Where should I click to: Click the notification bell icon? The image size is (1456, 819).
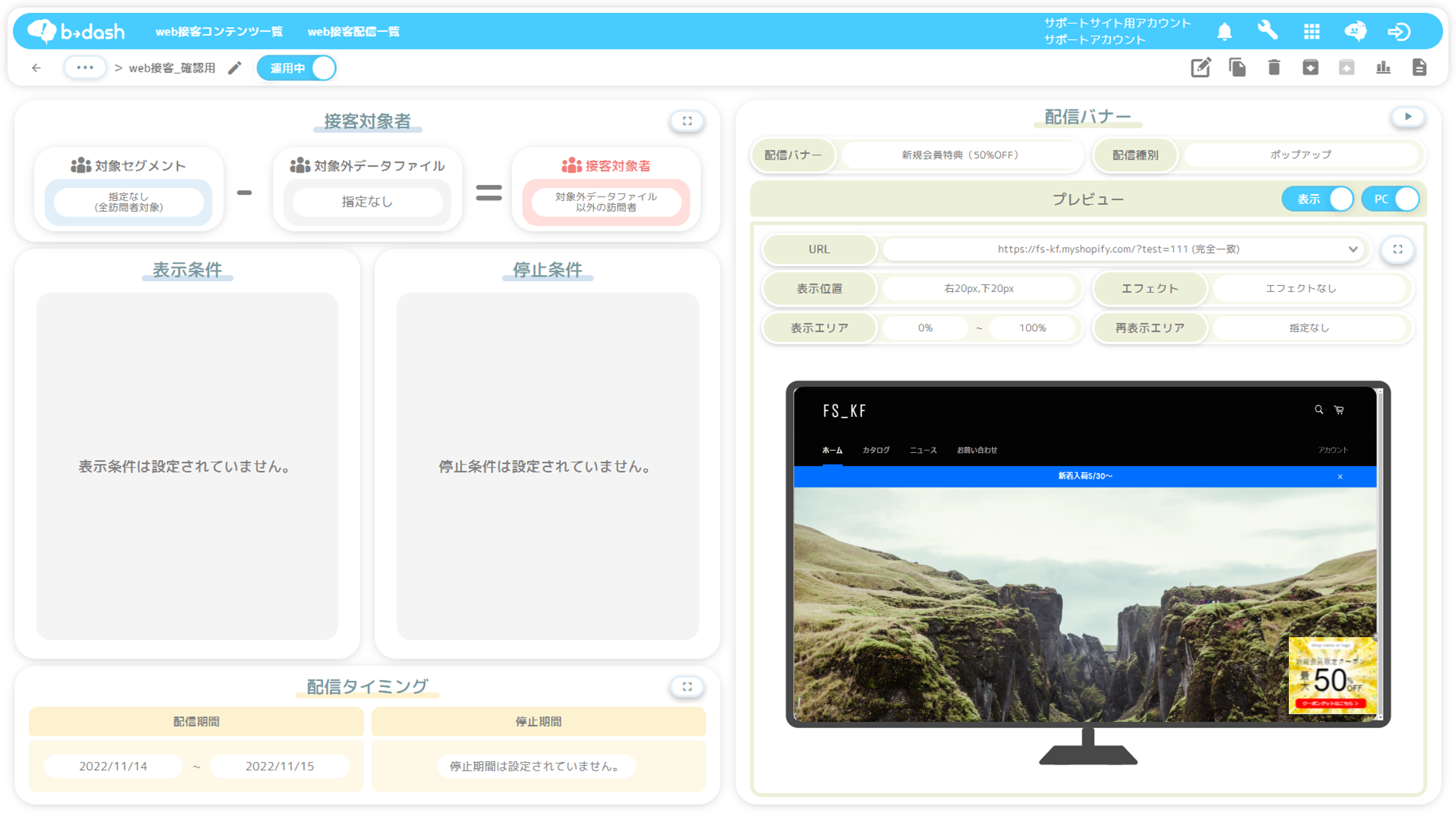click(x=1224, y=32)
